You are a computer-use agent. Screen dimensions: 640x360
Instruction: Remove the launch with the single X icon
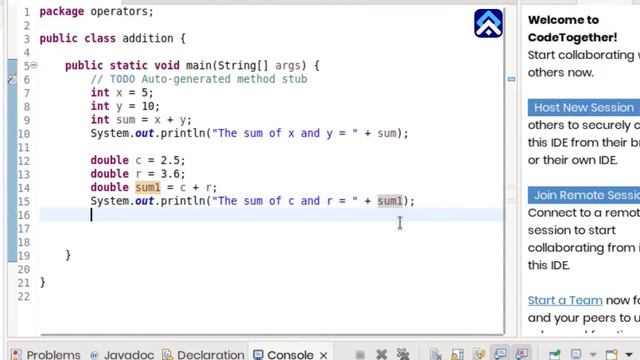click(x=382, y=354)
